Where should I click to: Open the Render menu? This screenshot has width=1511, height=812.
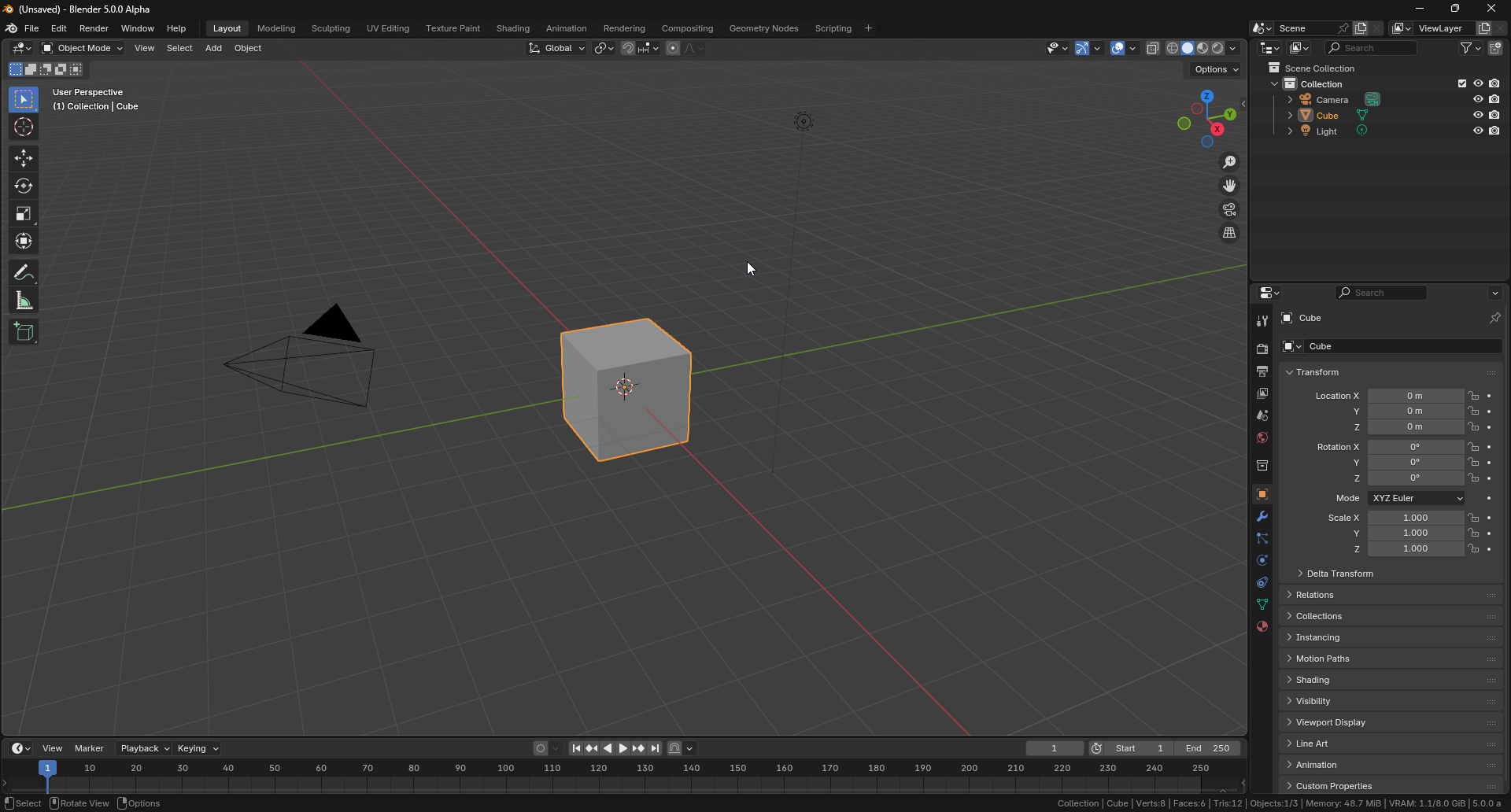[94, 28]
